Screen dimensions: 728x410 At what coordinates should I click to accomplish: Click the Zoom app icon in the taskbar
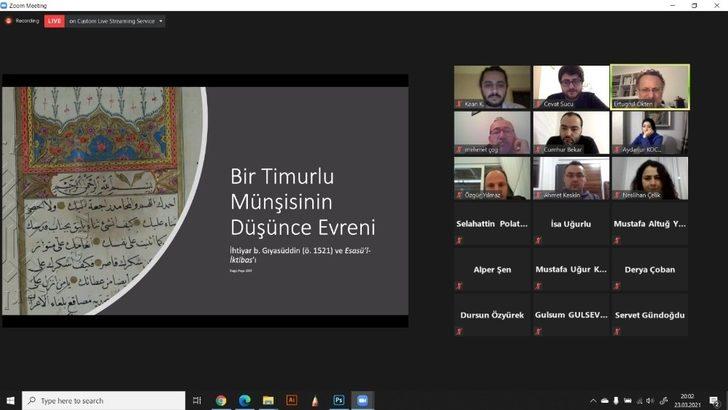pyautogui.click(x=363, y=400)
